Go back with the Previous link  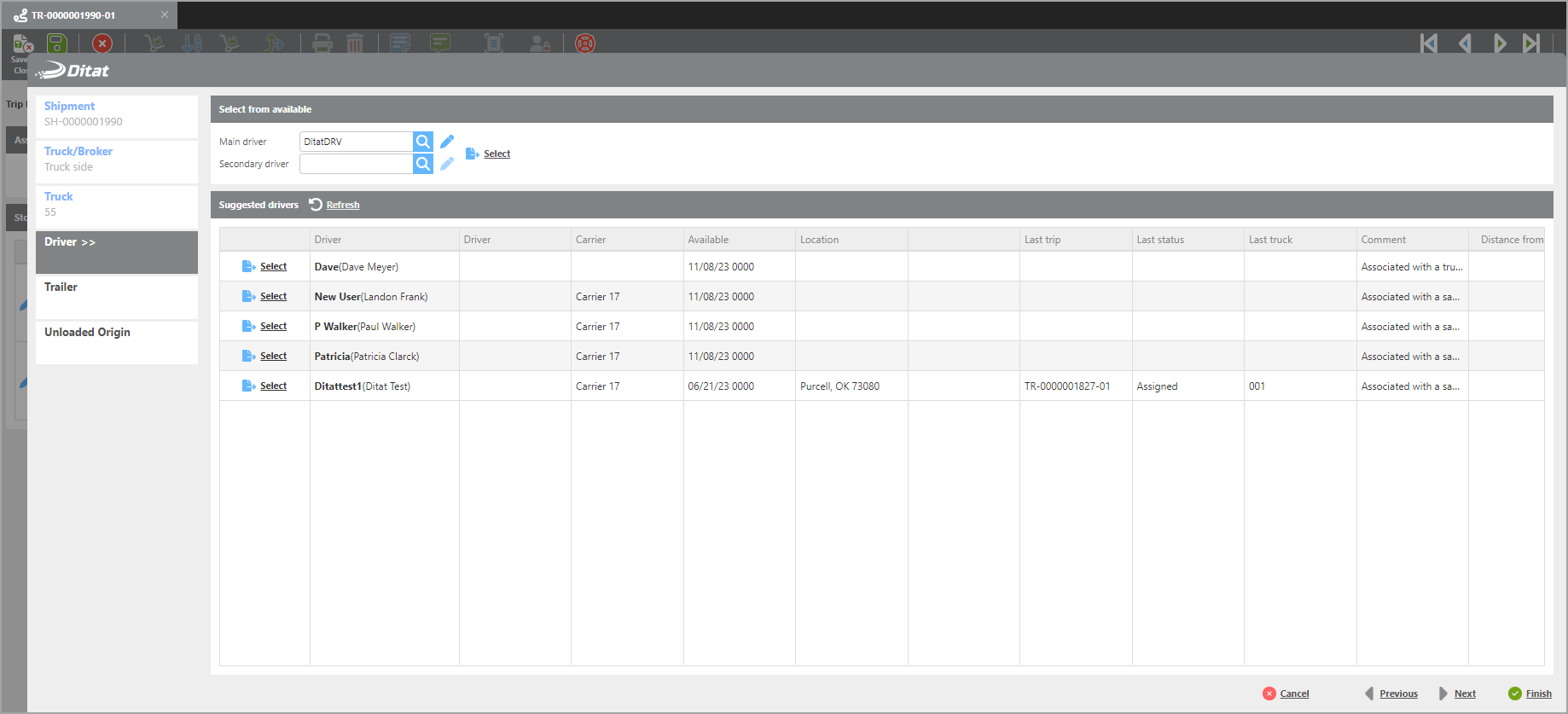(1398, 694)
